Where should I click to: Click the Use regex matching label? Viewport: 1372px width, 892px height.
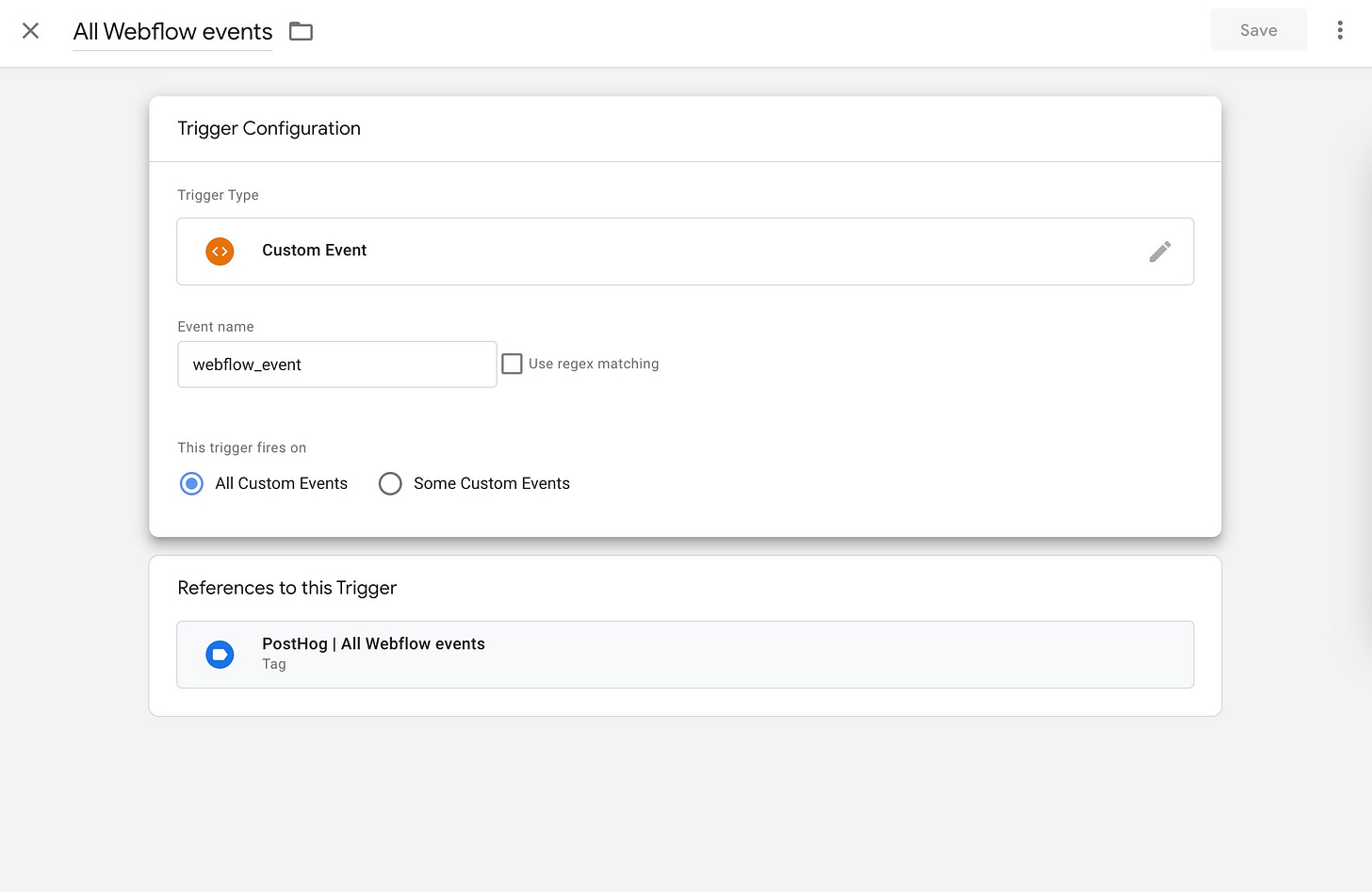[x=594, y=364]
